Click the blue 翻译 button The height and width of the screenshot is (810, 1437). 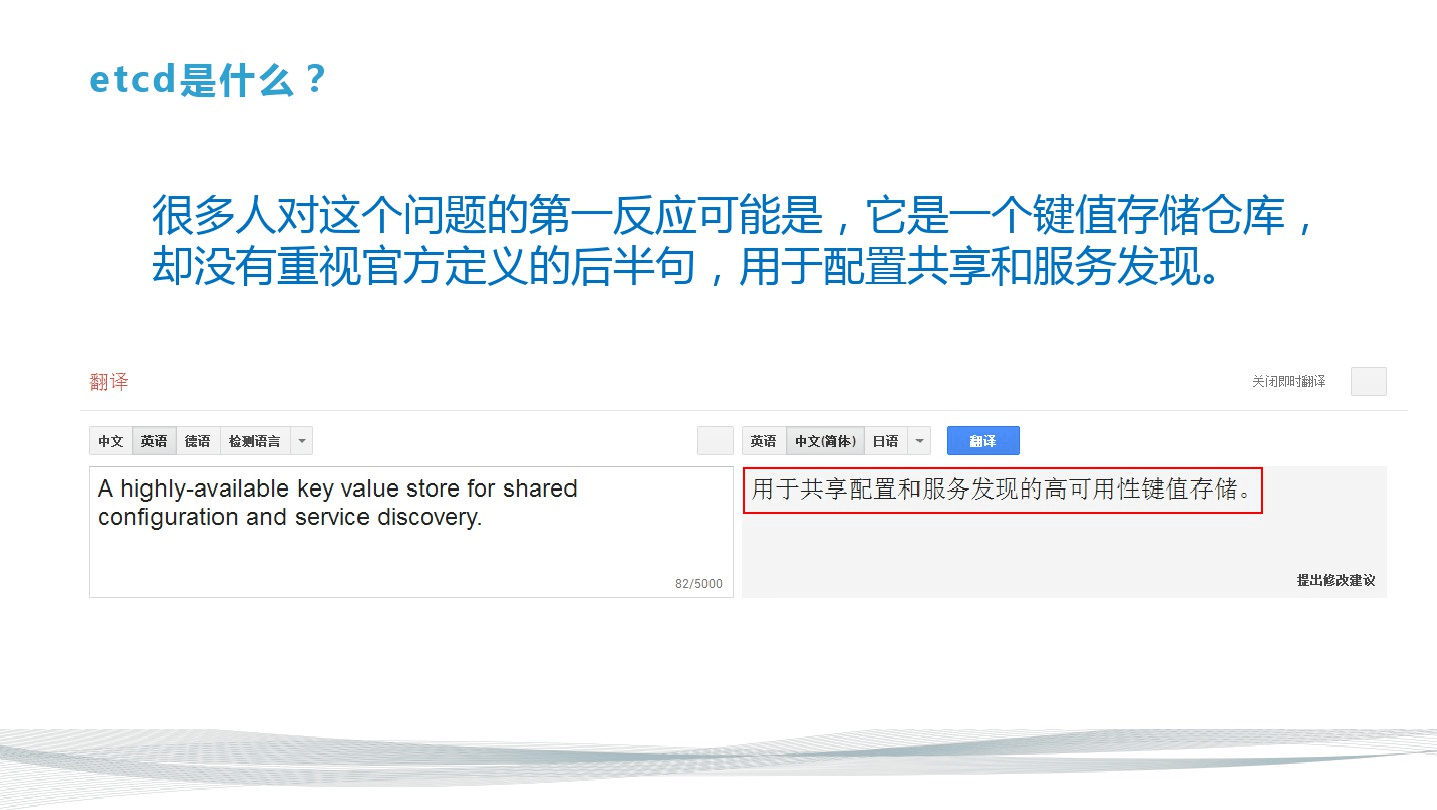click(983, 441)
